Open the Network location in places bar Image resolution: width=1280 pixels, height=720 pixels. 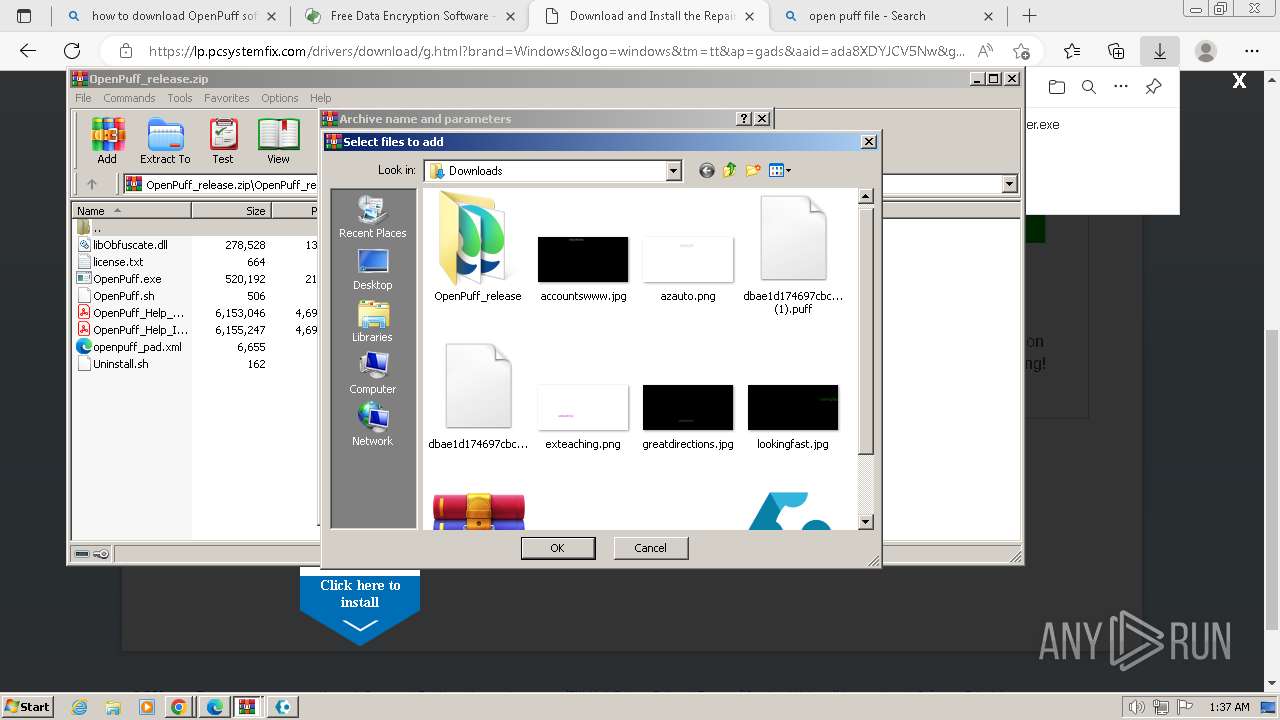tap(372, 425)
